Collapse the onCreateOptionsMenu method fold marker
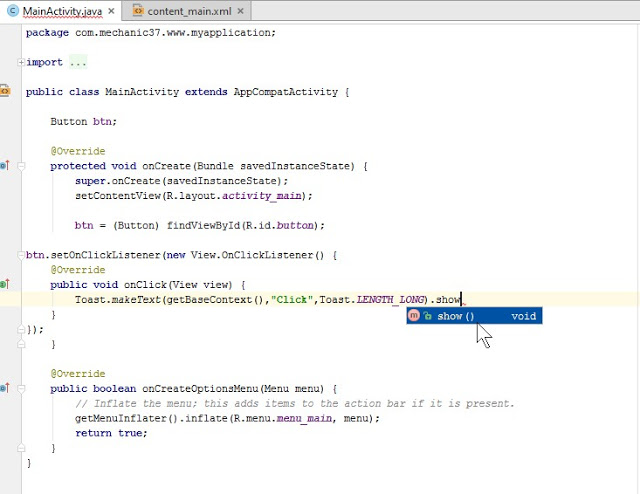 coord(21,389)
